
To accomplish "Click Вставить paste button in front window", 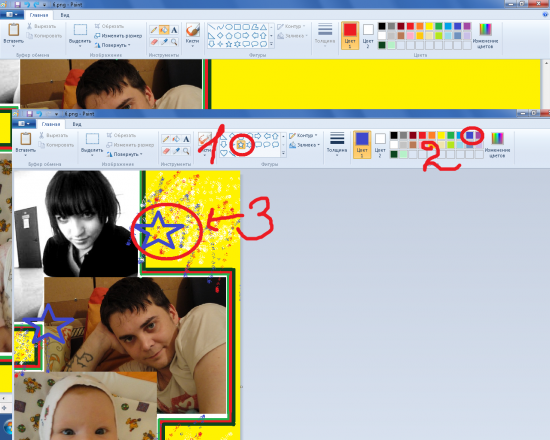I will 26,142.
